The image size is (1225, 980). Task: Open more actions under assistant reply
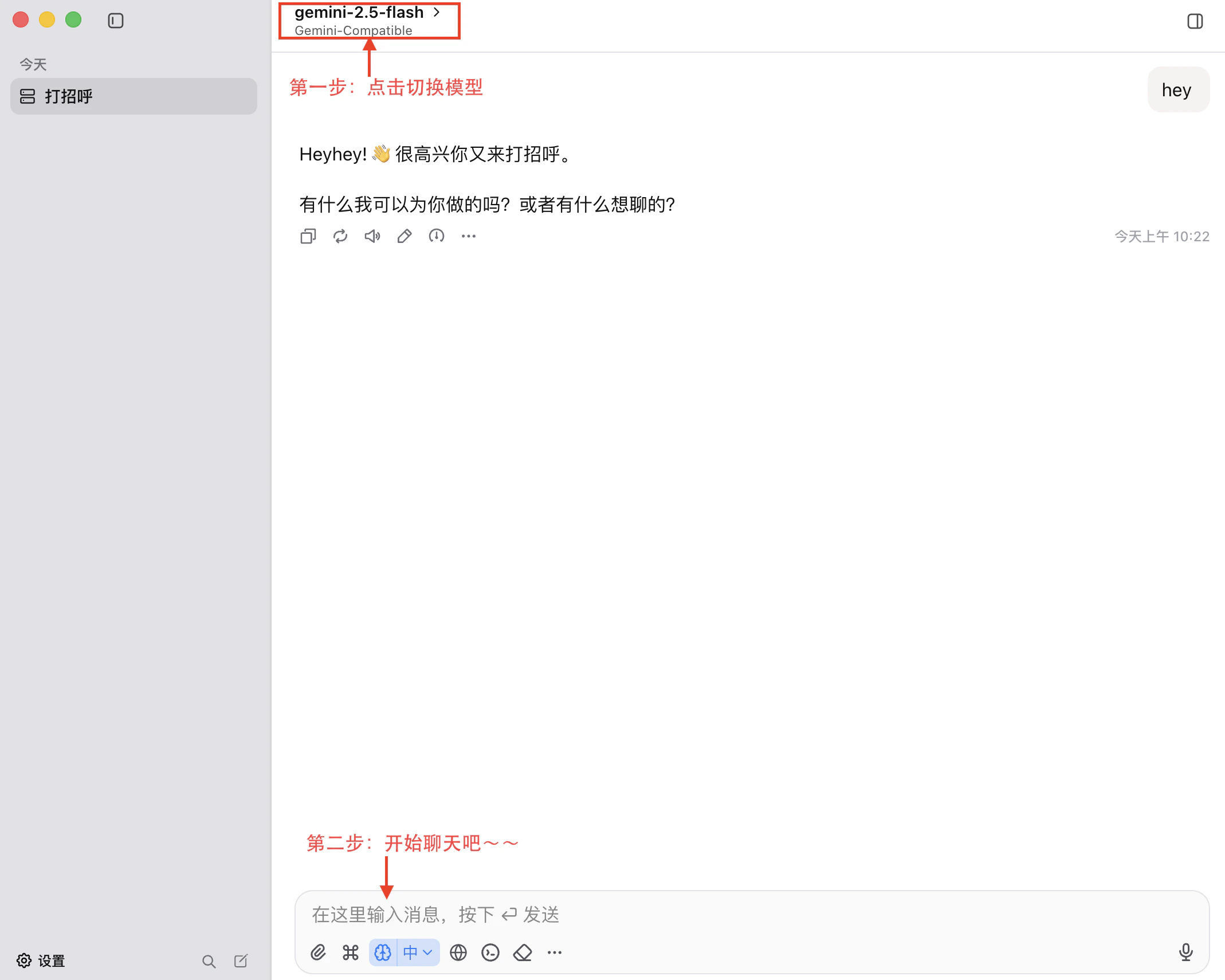(469, 236)
